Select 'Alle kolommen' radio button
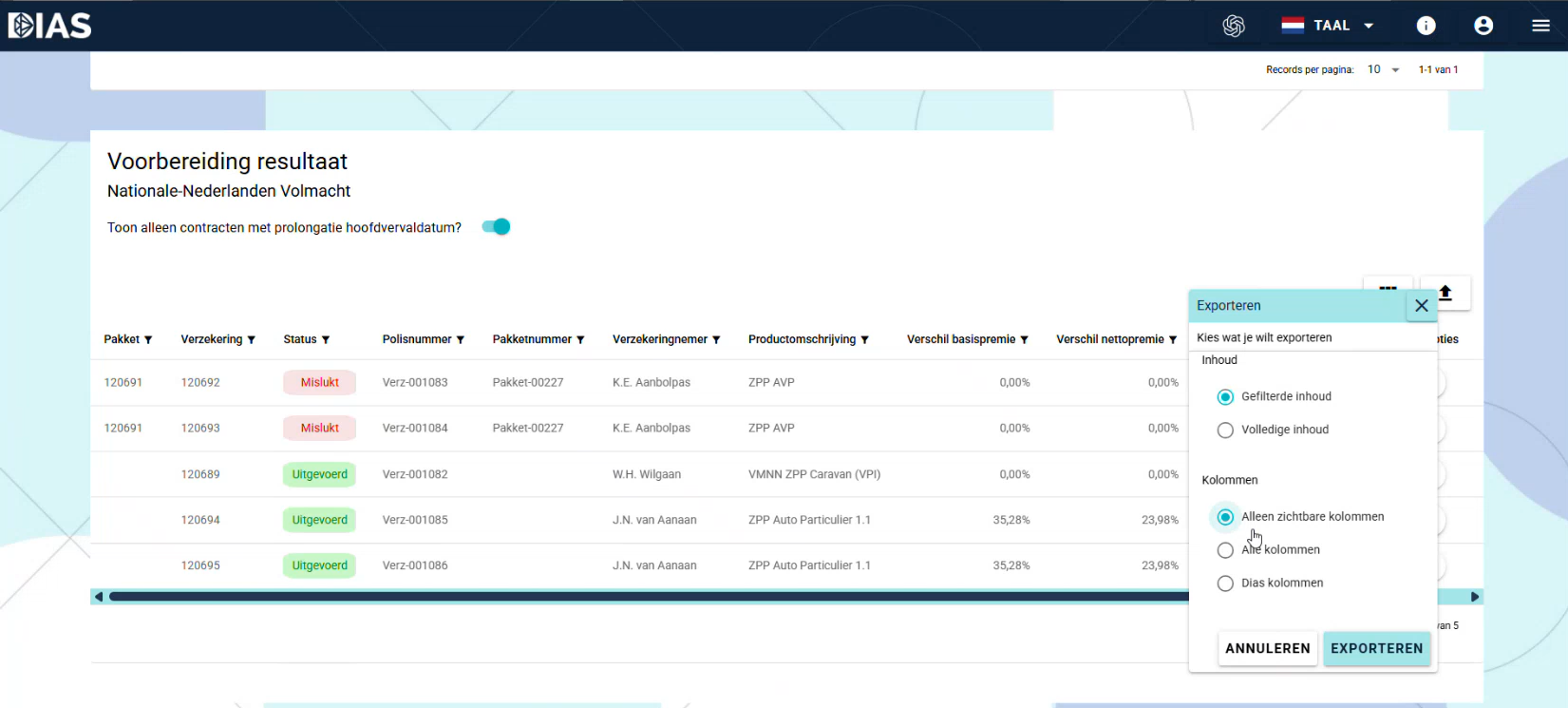1568x708 pixels. (1225, 550)
